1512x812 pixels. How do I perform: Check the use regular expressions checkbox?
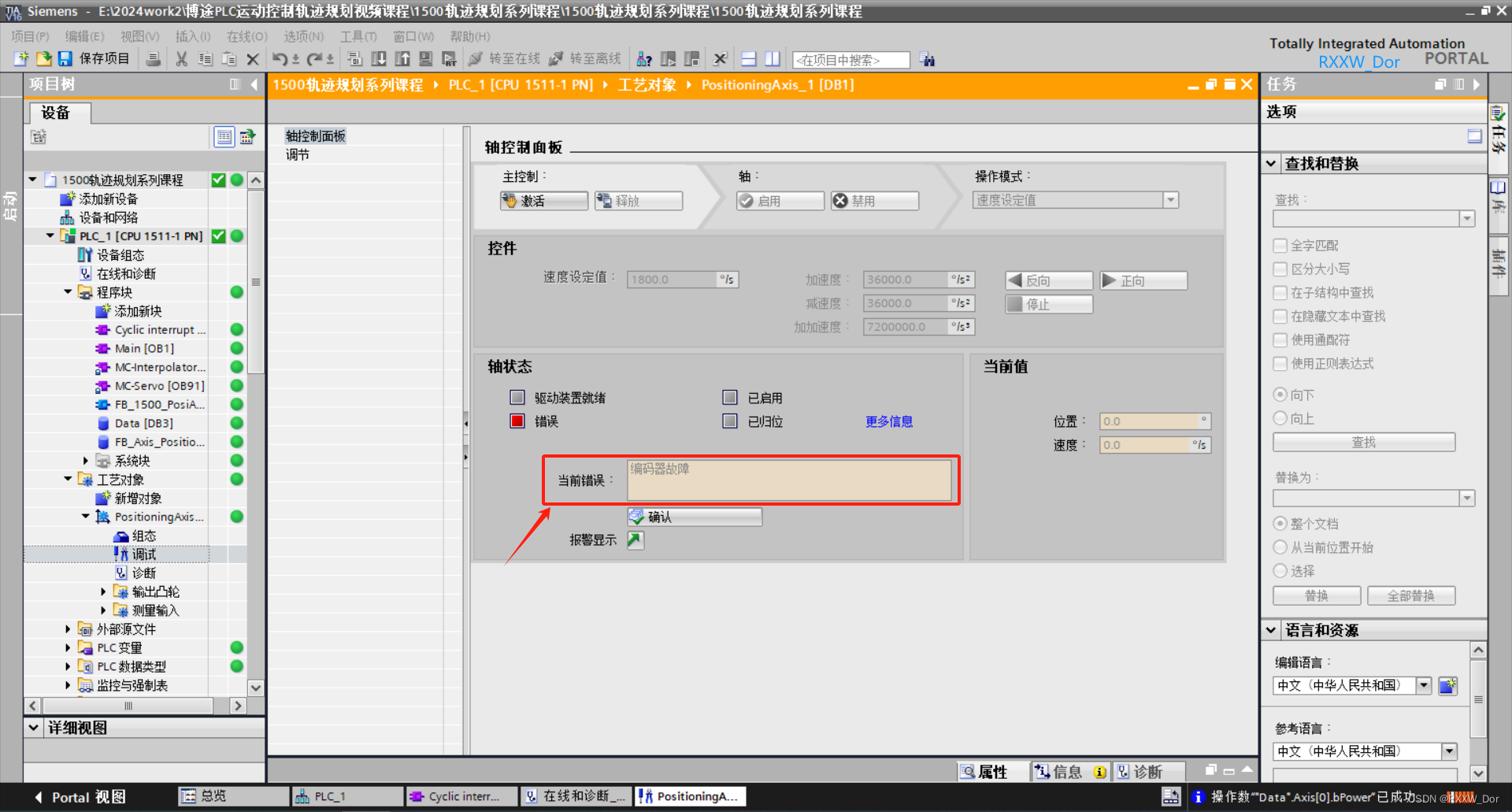(1280, 364)
